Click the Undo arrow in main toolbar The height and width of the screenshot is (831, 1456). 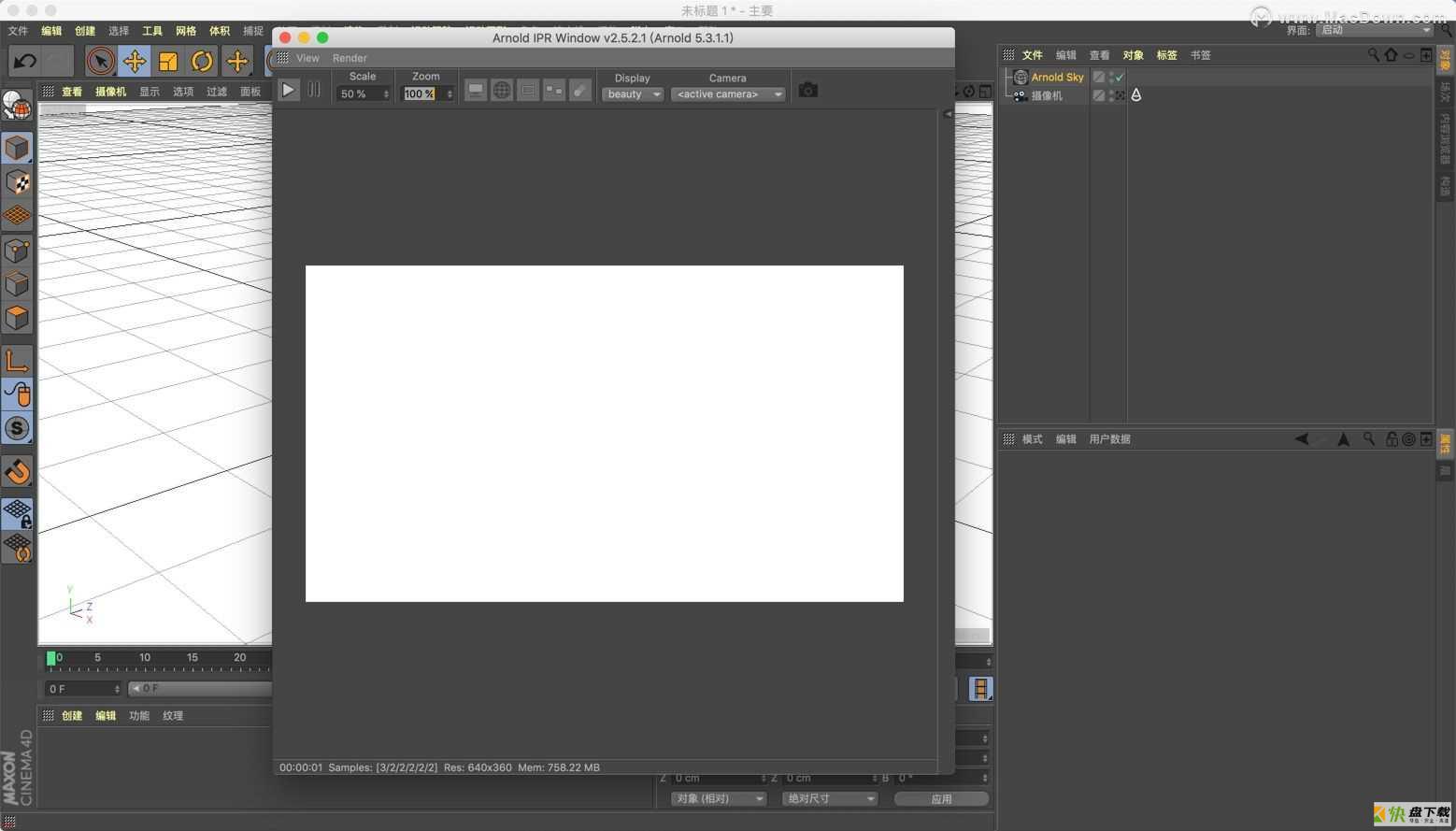click(25, 62)
